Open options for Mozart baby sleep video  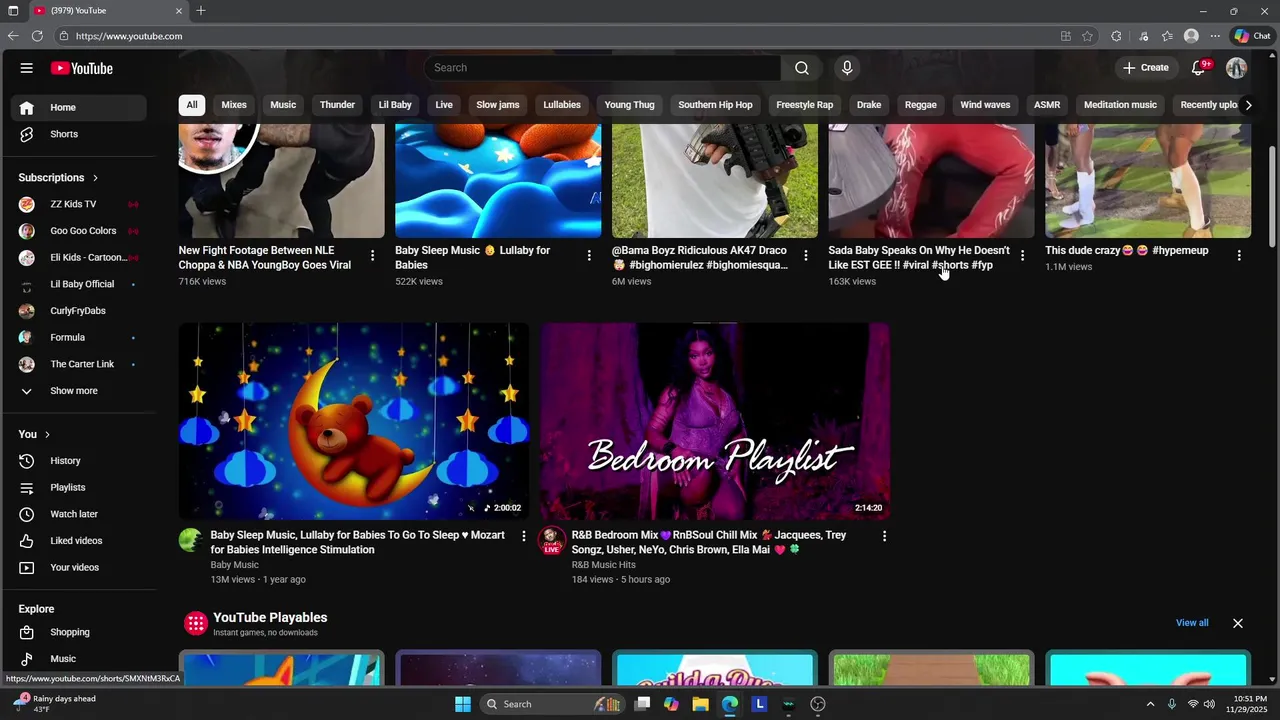pyautogui.click(x=523, y=537)
